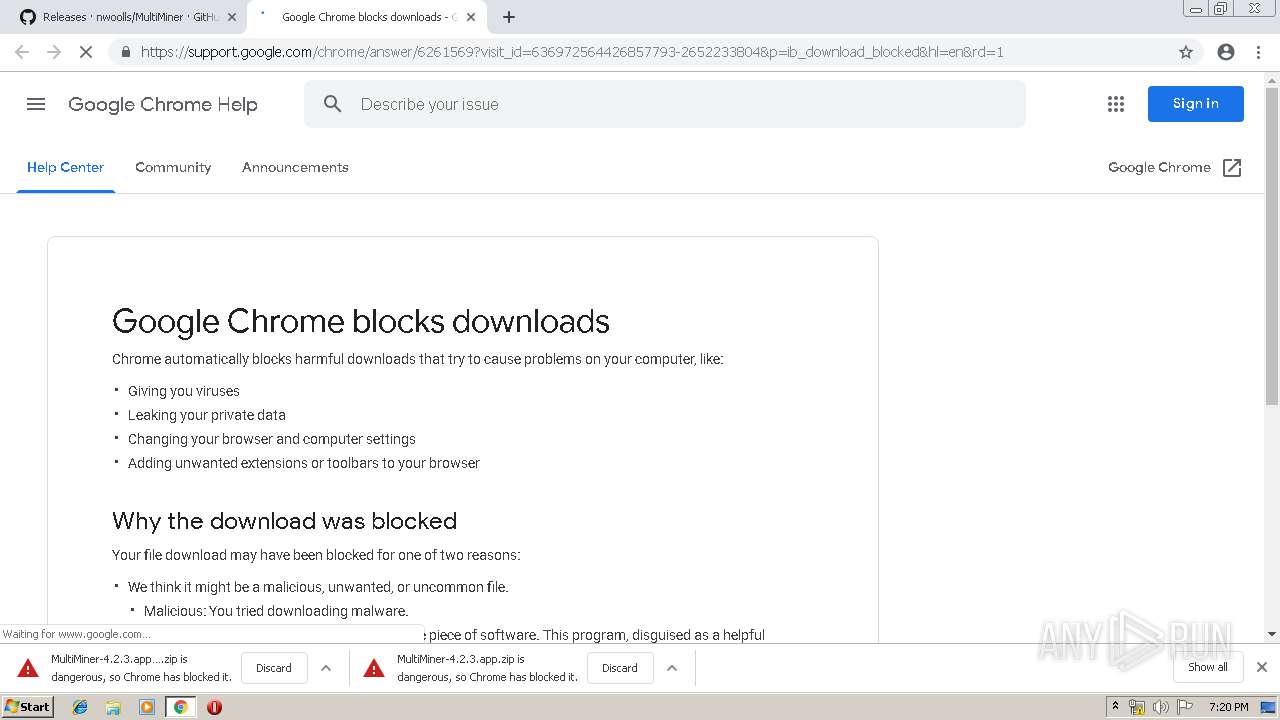This screenshot has width=1280, height=720.
Task: Switch to Announcements tab
Action: pyautogui.click(x=295, y=168)
